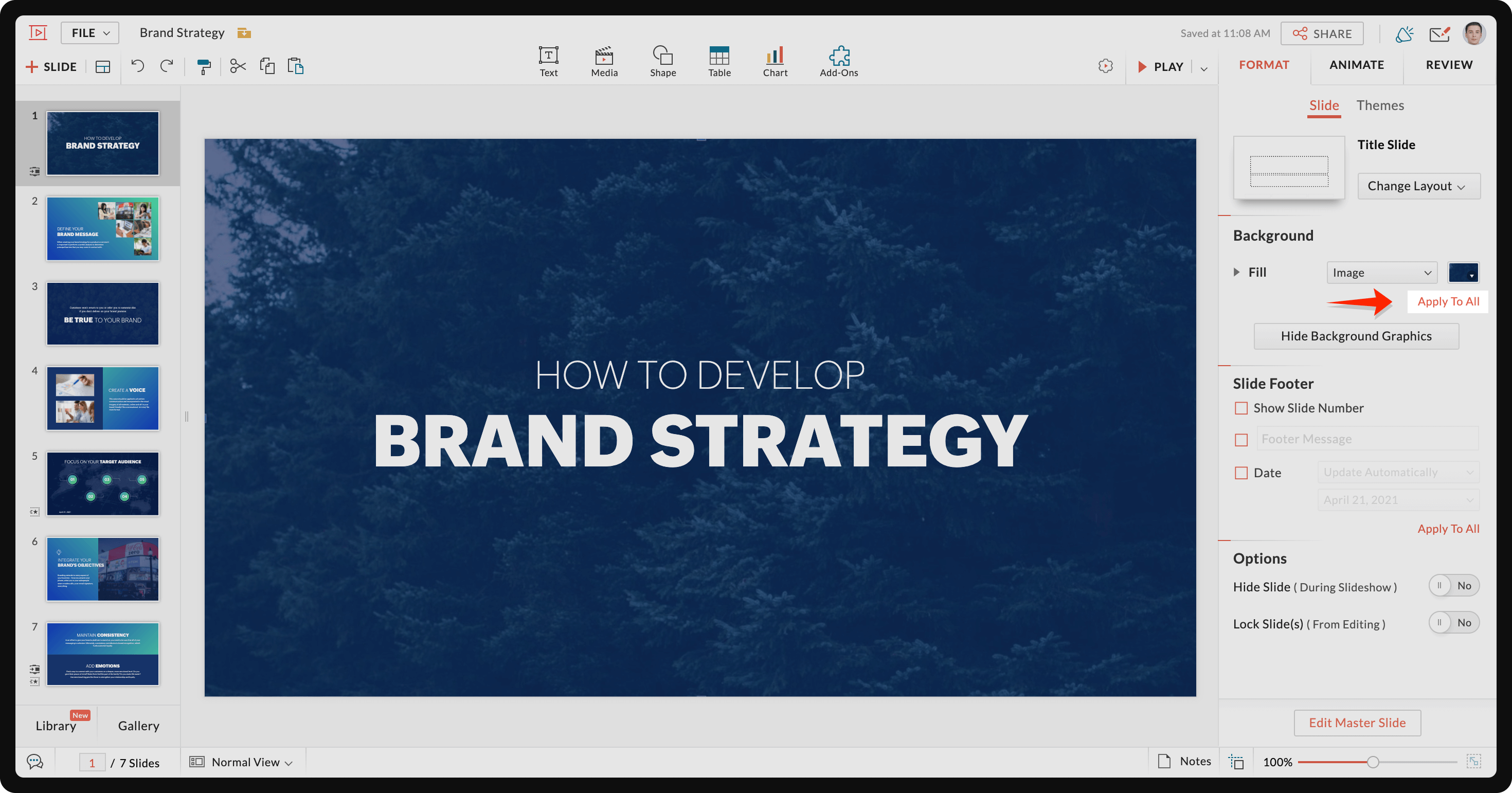Image resolution: width=1512 pixels, height=793 pixels.
Task: Click the undo arrow icon
Action: click(137, 66)
